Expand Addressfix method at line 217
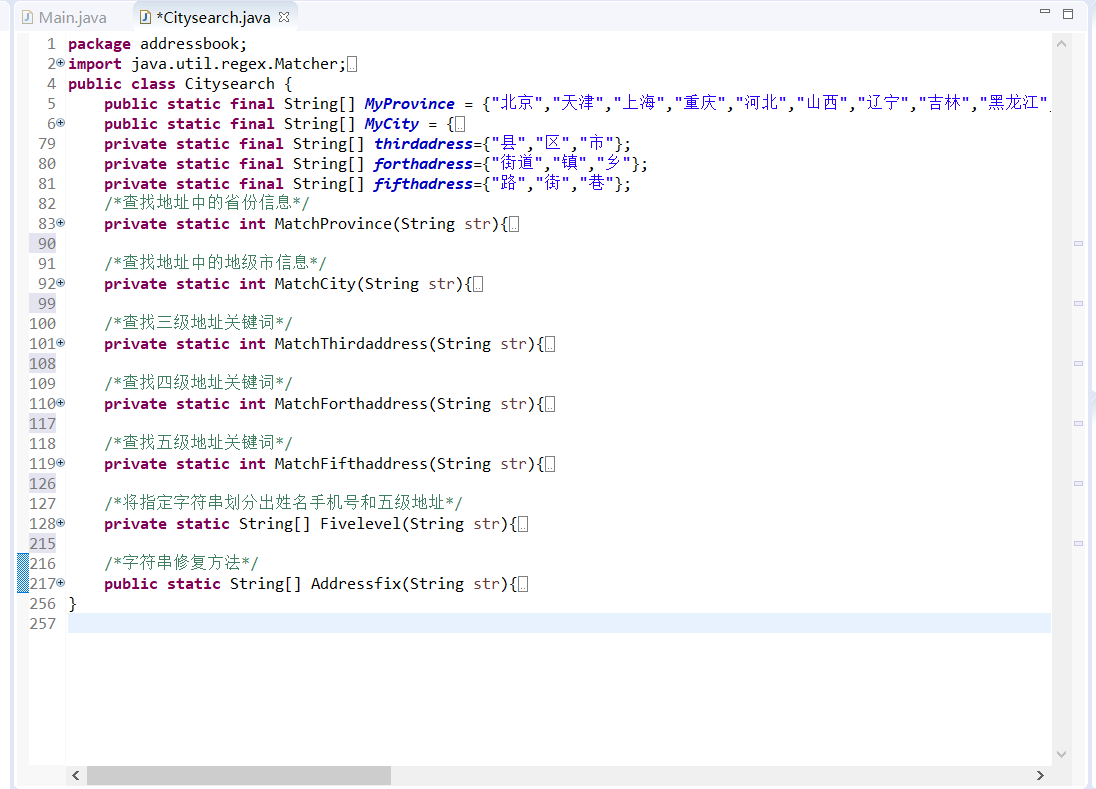Viewport: 1096px width, 789px height. (61, 583)
